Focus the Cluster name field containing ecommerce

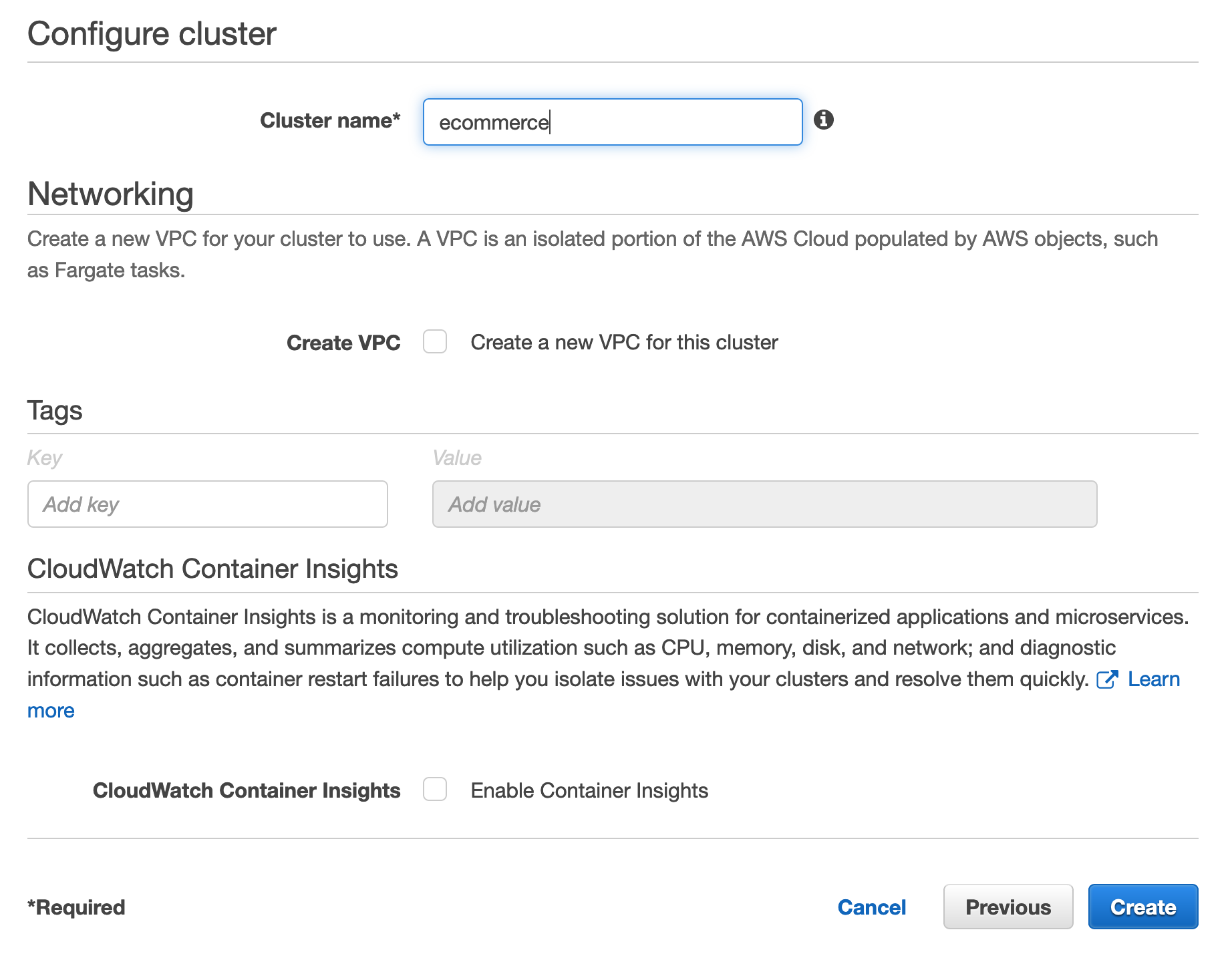point(613,122)
